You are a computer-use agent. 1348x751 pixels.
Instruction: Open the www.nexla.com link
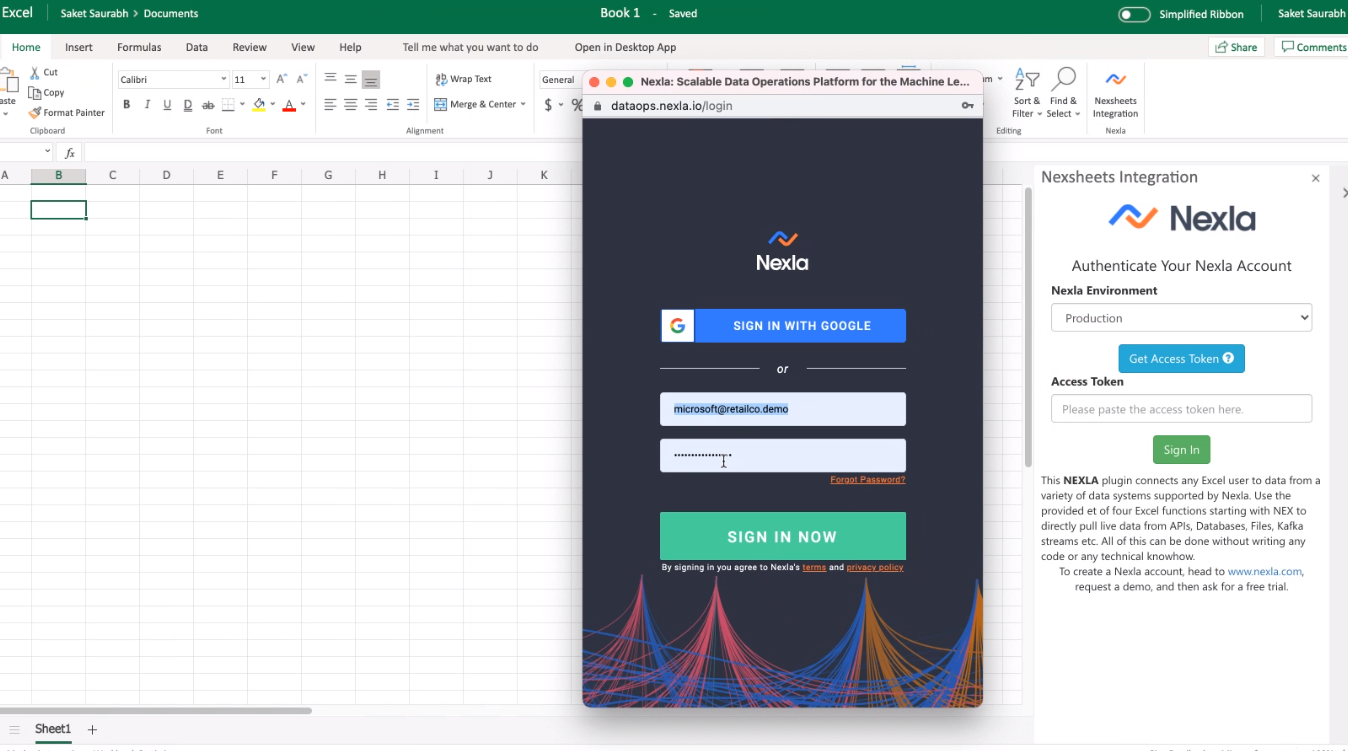pyautogui.click(x=1265, y=572)
